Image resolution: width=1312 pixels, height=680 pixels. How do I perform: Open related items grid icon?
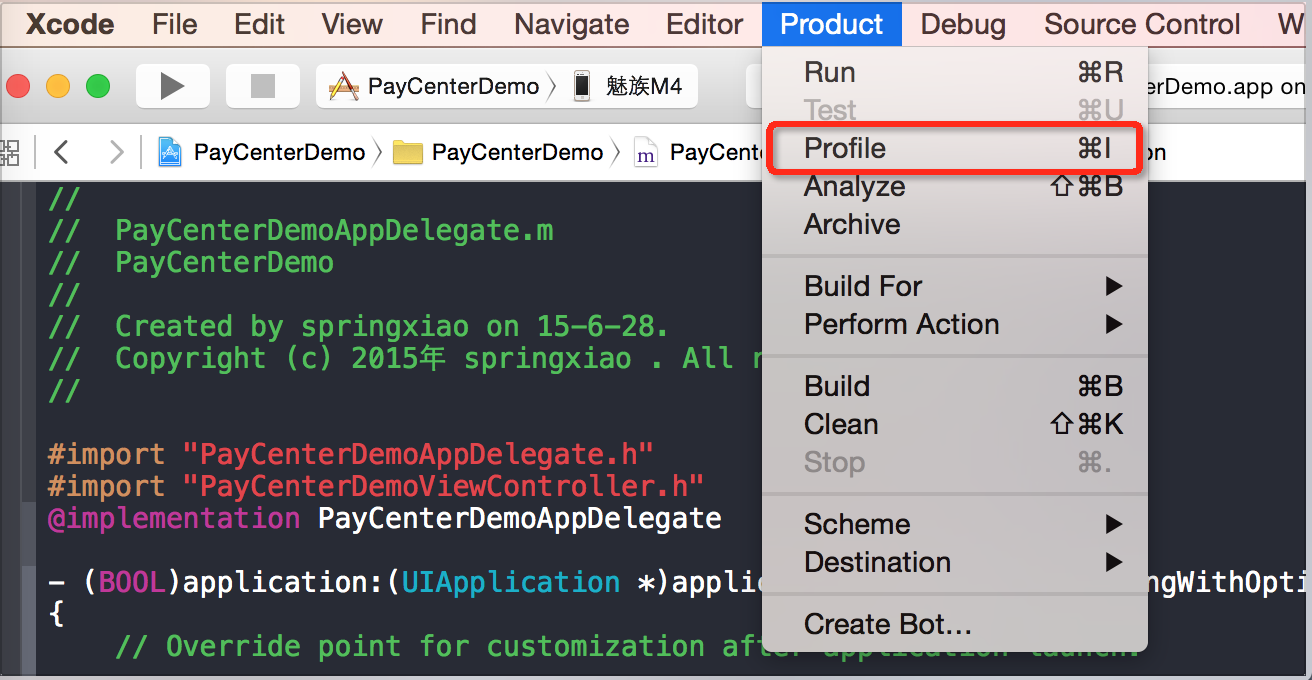click(x=10, y=152)
